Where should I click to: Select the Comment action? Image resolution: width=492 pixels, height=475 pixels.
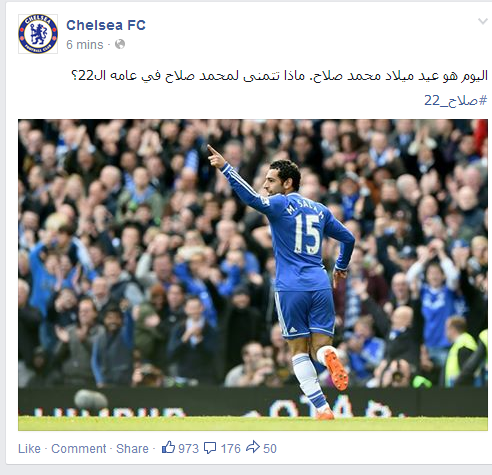78,449
